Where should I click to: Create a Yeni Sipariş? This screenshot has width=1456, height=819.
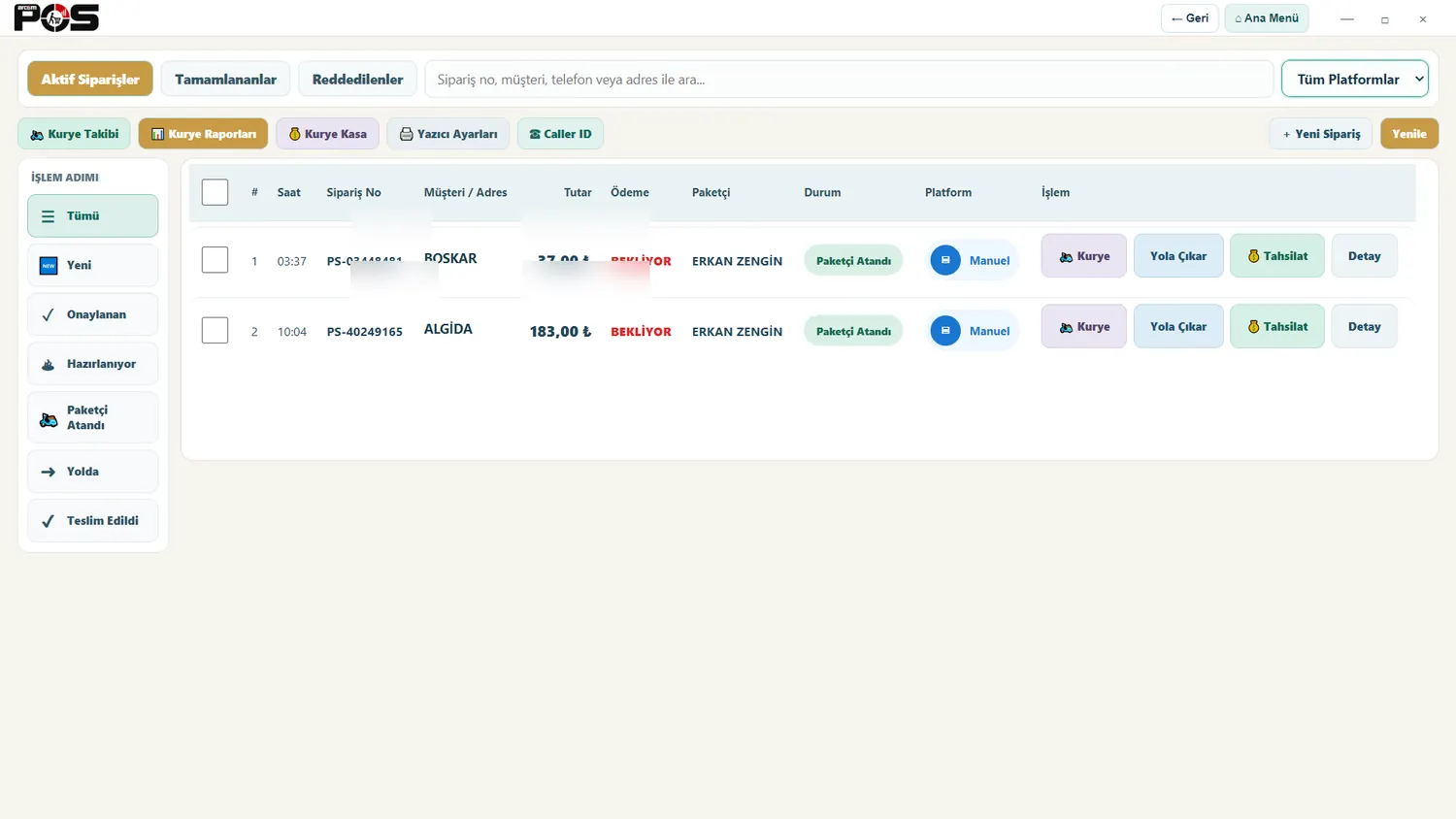click(1321, 134)
